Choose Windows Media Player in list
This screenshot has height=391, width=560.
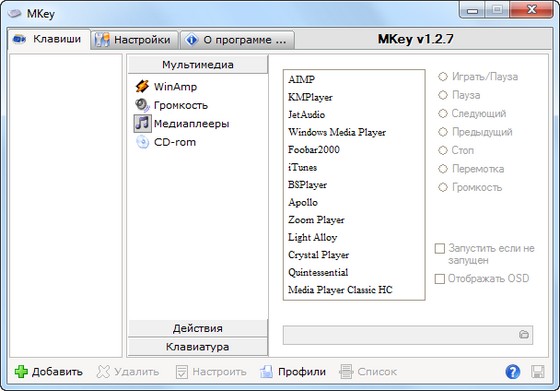point(337,132)
